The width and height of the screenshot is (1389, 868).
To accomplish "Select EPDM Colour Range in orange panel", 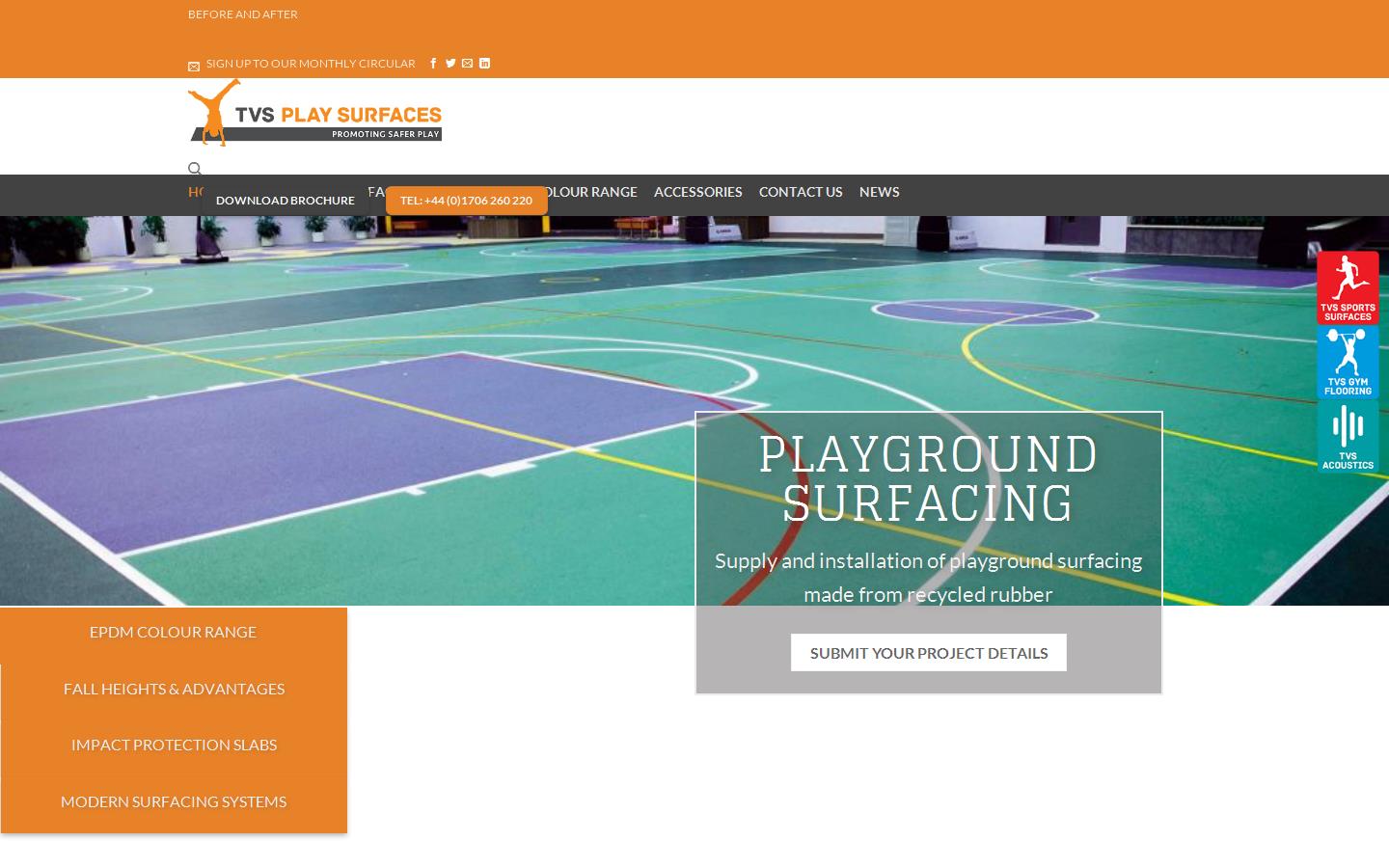I will (174, 633).
